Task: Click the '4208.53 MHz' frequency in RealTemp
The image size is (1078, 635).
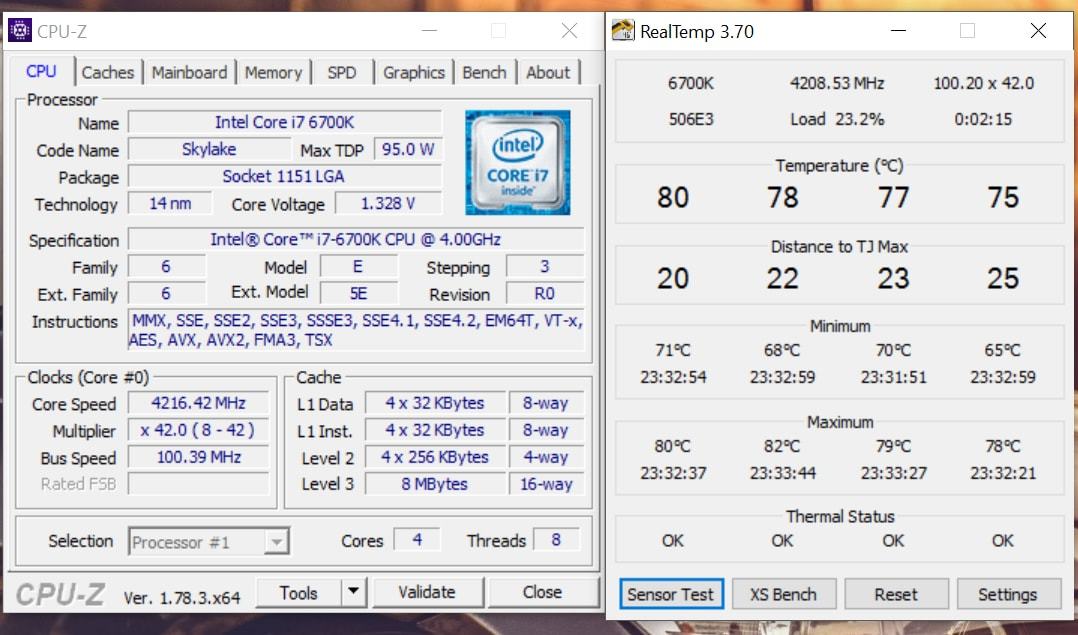Action: 837,83
